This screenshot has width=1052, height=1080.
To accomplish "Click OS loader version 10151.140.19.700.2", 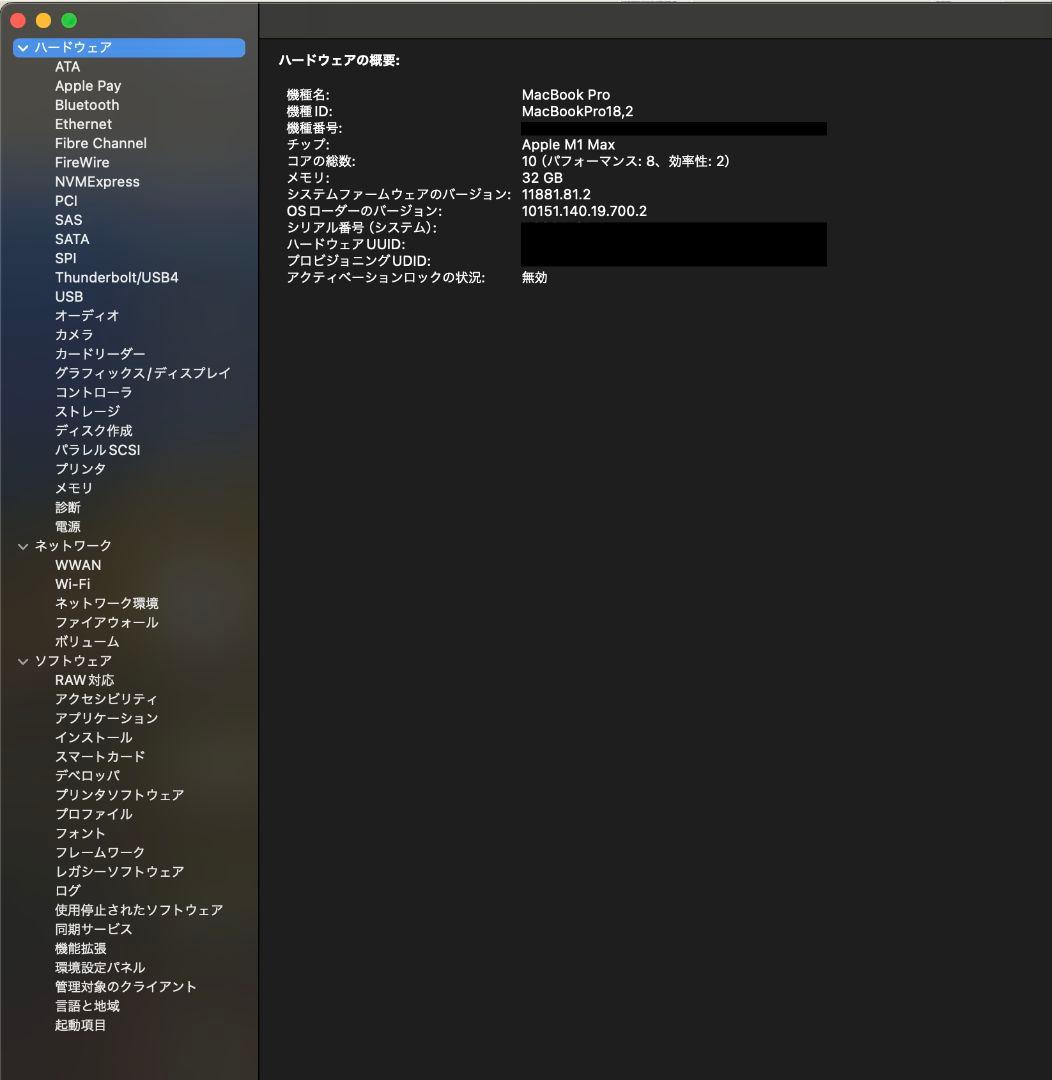I will pos(584,211).
